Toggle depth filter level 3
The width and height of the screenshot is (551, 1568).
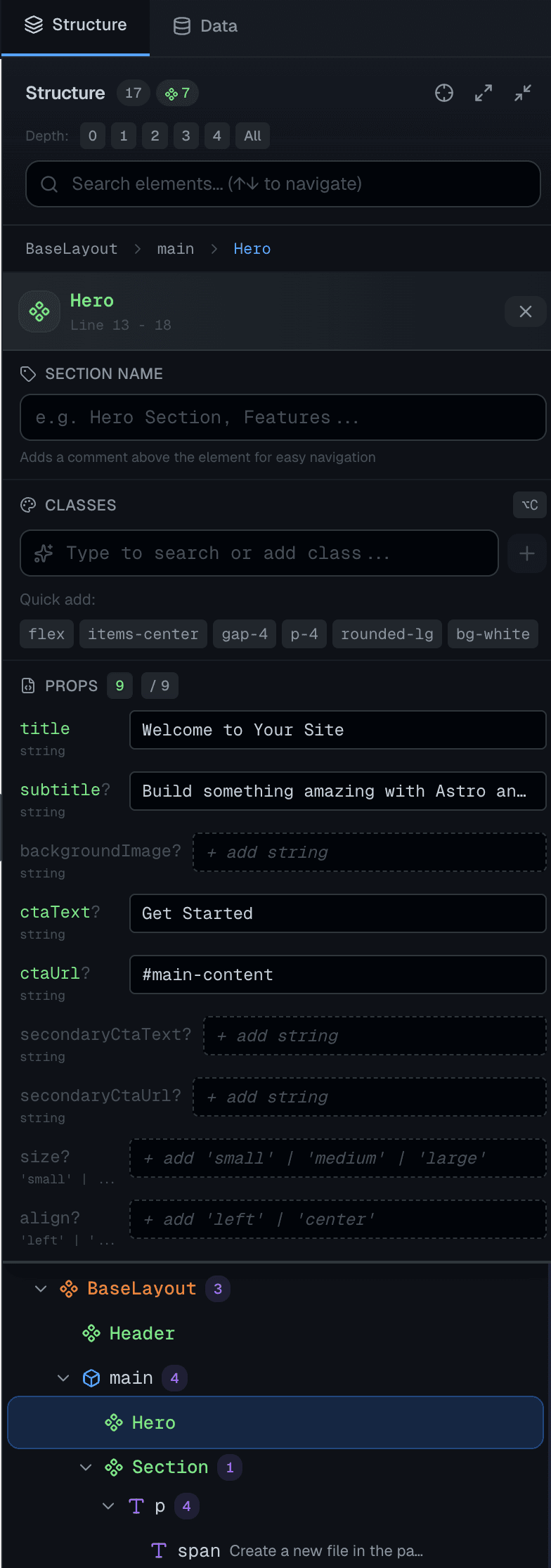point(186,136)
